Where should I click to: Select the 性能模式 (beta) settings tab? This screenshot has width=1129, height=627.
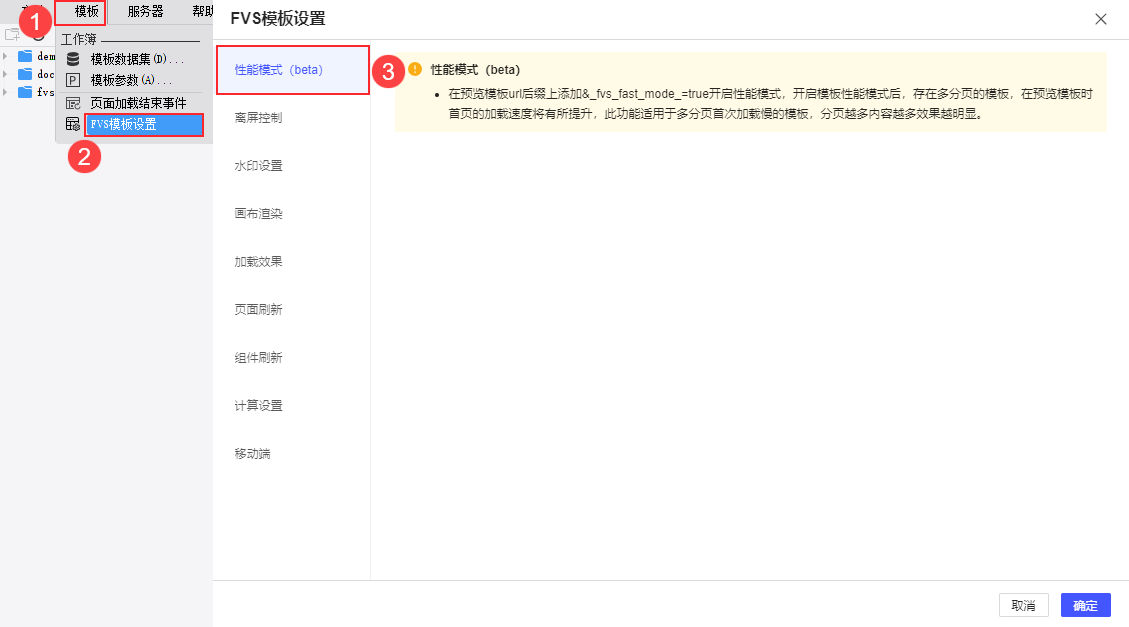pyautogui.click(x=292, y=70)
